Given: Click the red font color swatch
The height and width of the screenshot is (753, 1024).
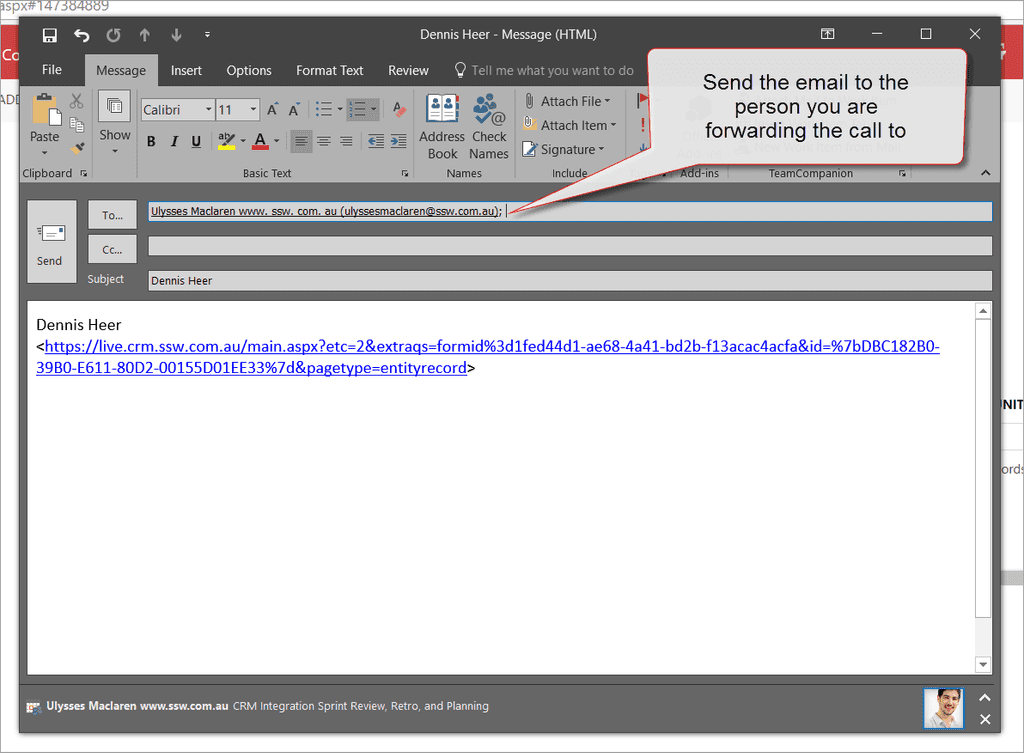Looking at the screenshot, I should click(x=260, y=141).
